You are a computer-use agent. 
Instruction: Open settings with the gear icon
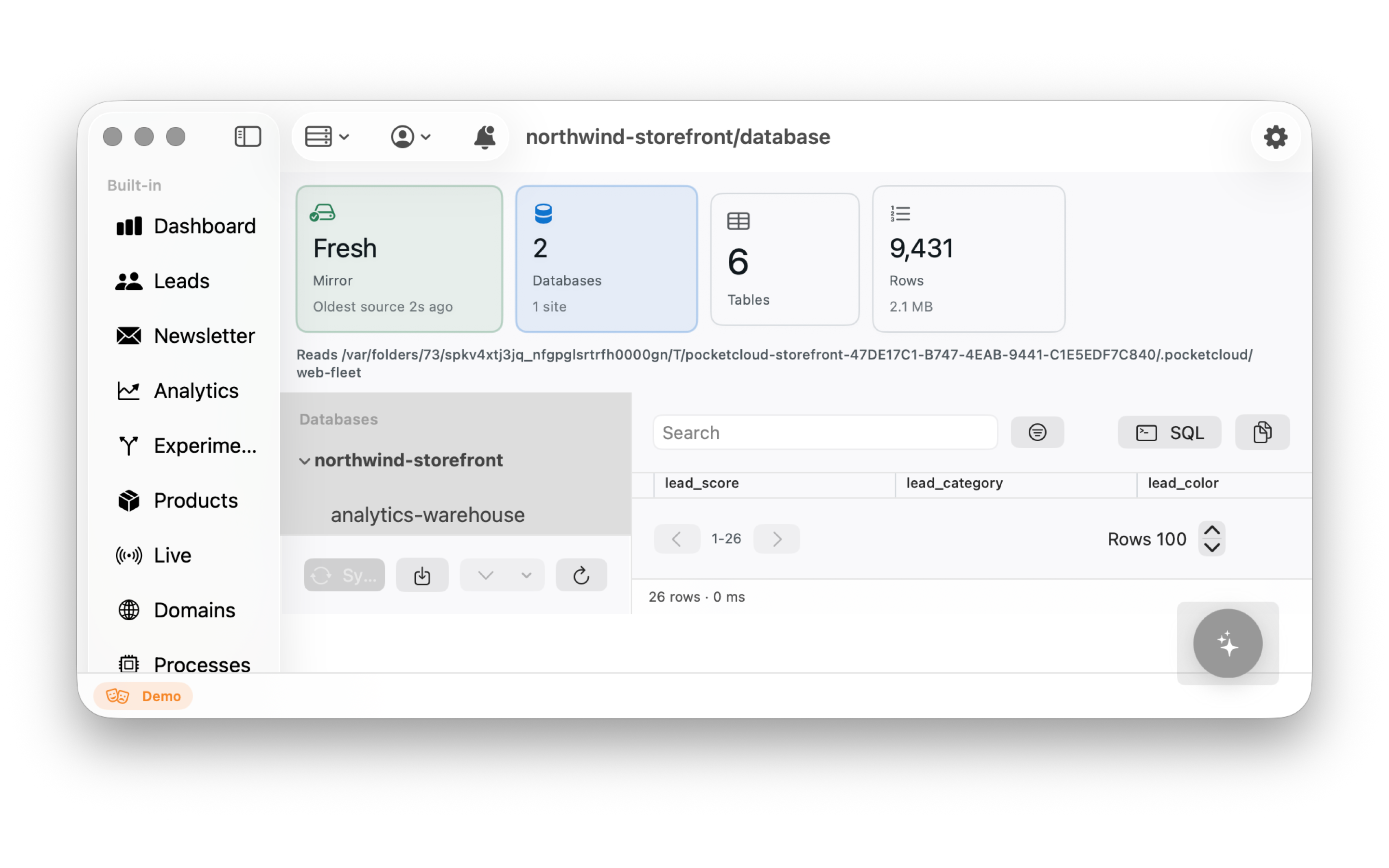coord(1275,136)
